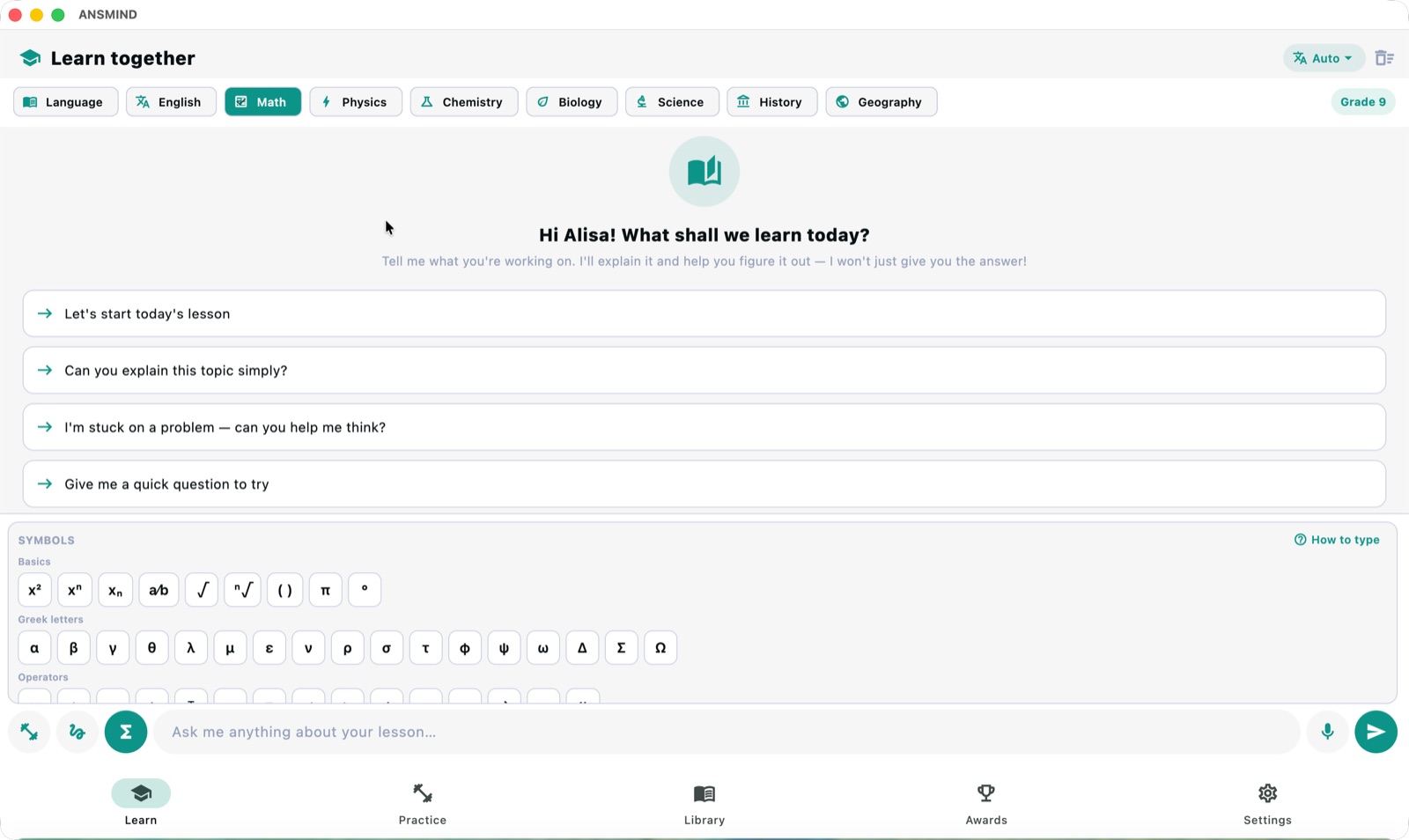Click the dumbbell practice icon beside input
This screenshot has height=840, width=1409.
point(29,732)
